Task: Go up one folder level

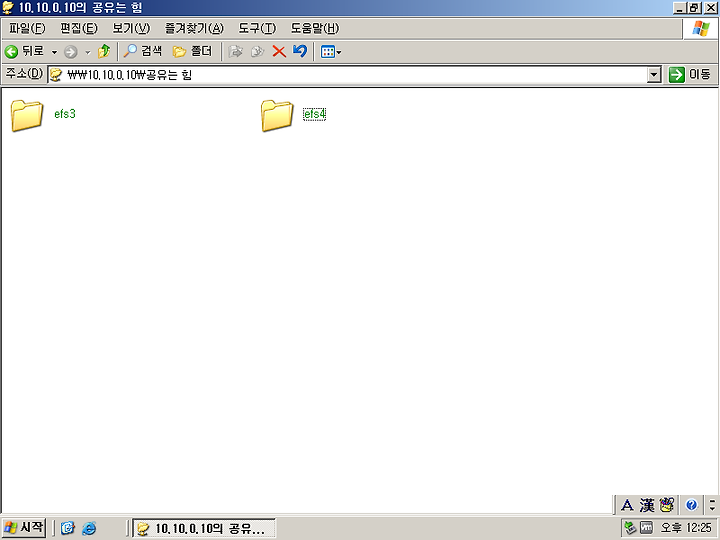Action: click(104, 51)
